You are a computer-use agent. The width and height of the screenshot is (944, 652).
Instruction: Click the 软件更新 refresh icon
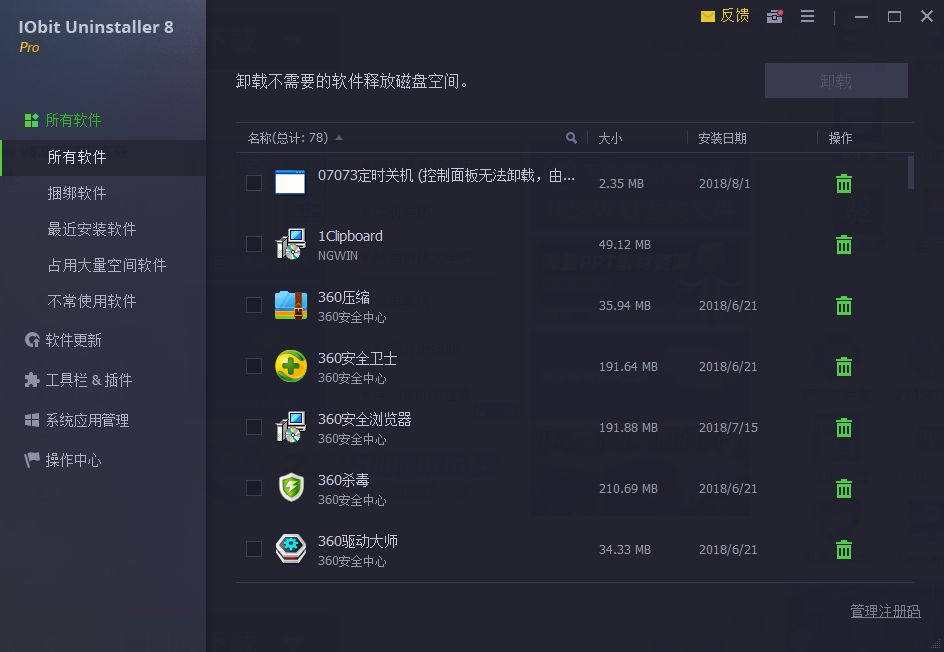[32, 340]
